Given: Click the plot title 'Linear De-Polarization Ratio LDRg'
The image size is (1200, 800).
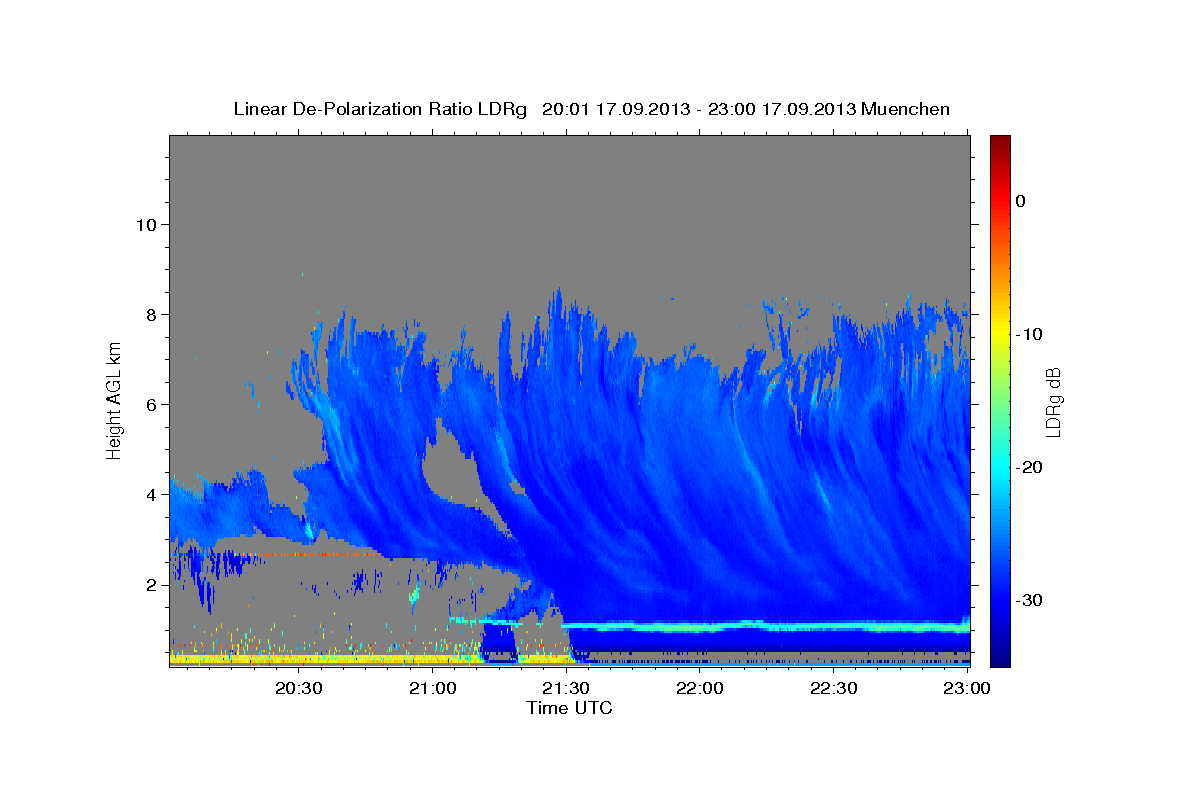Looking at the screenshot, I should [380, 109].
